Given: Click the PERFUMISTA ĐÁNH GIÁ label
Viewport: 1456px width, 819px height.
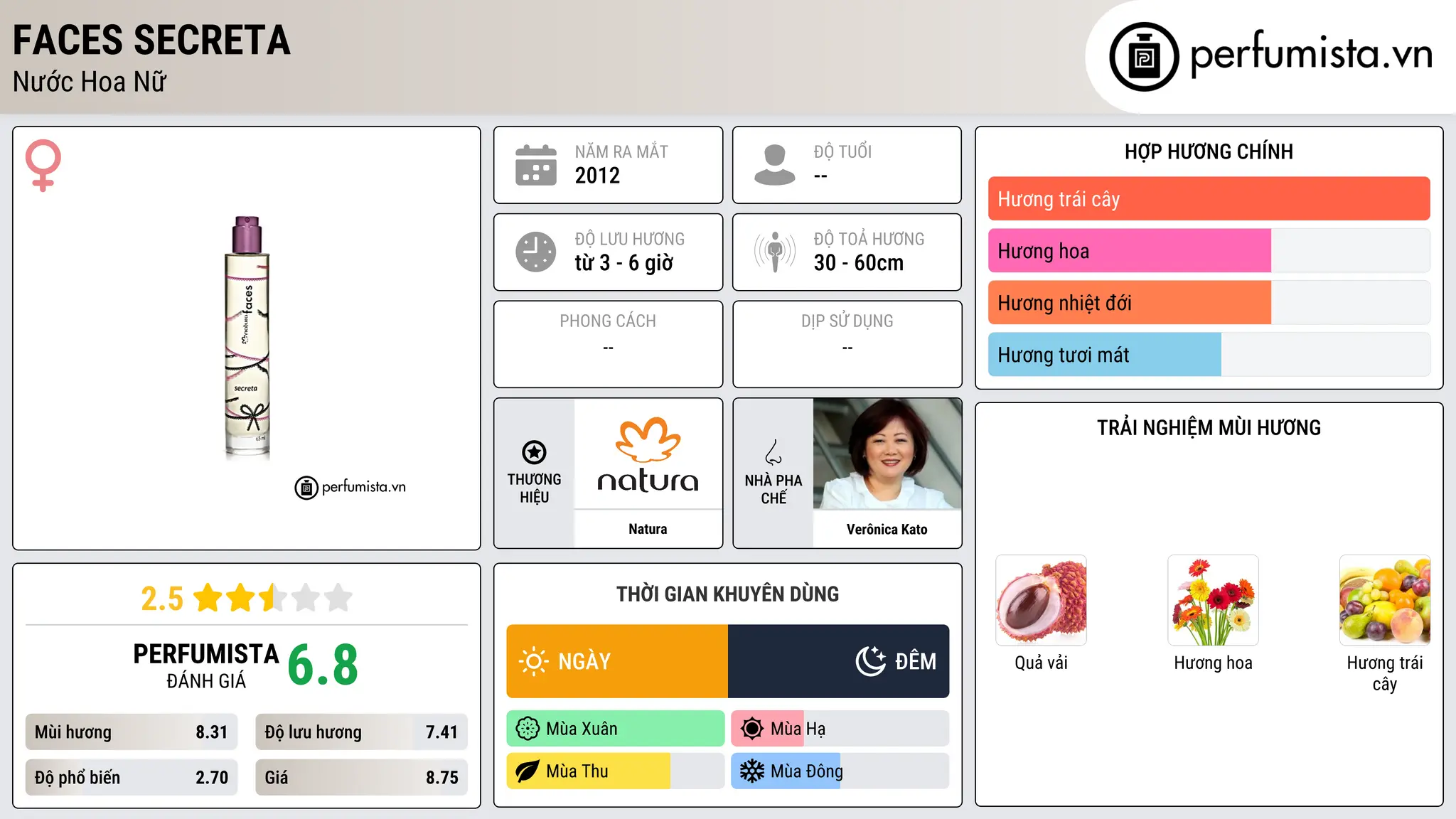Looking at the screenshot, I should pos(206,665).
